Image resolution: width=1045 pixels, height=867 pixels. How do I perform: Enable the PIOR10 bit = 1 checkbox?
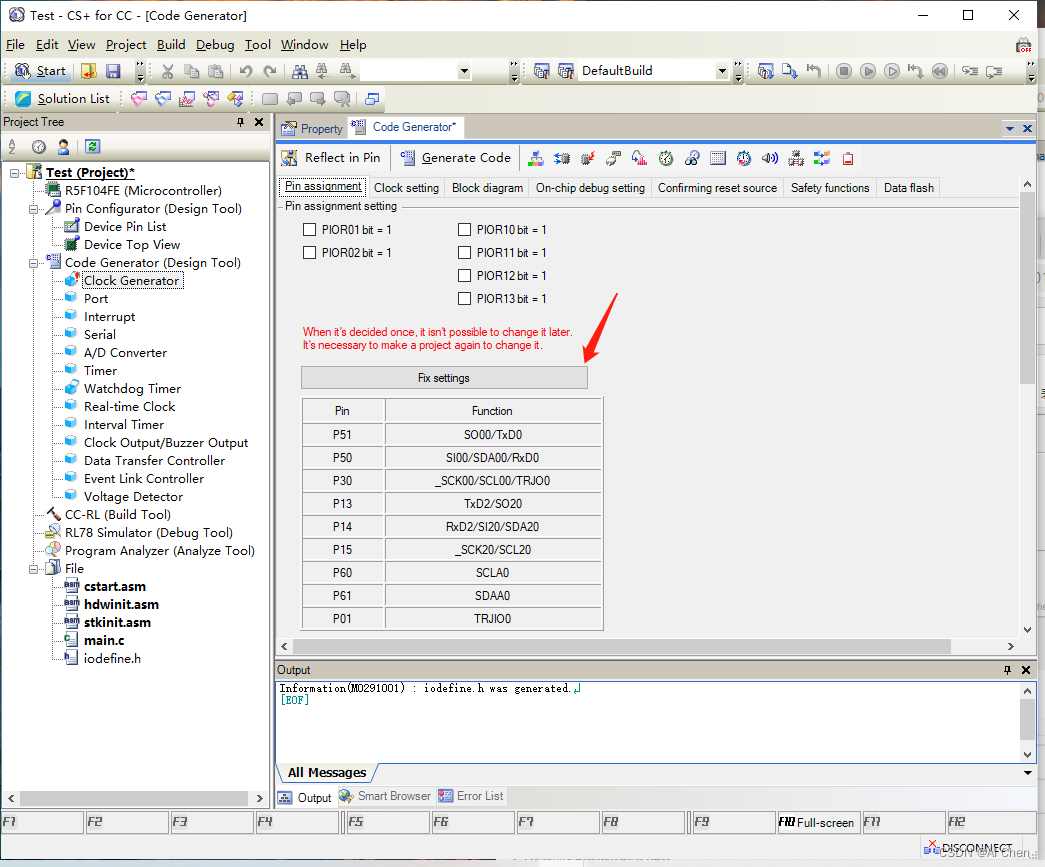(x=465, y=230)
